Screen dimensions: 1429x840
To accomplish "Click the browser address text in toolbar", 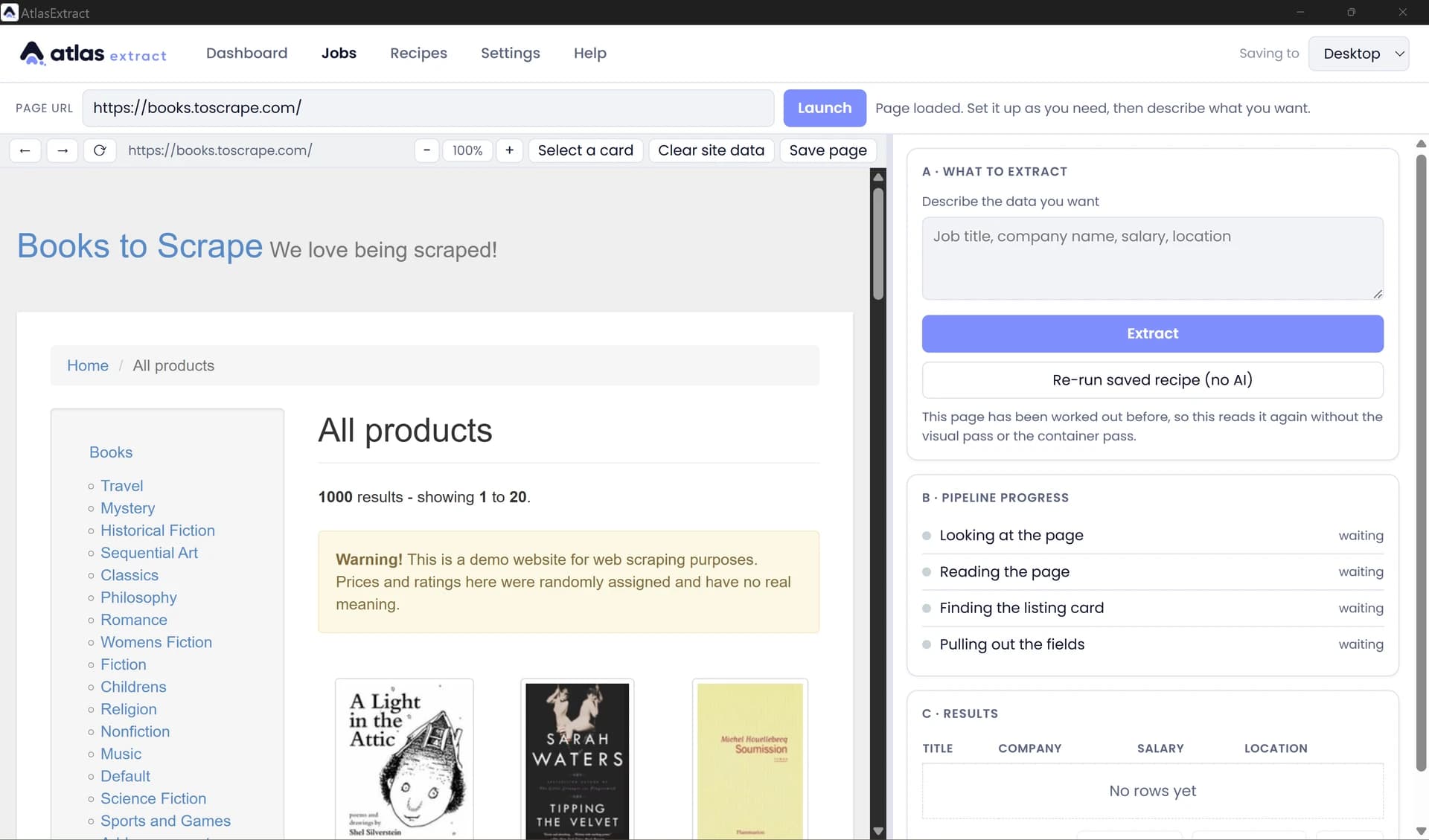I will point(220,150).
